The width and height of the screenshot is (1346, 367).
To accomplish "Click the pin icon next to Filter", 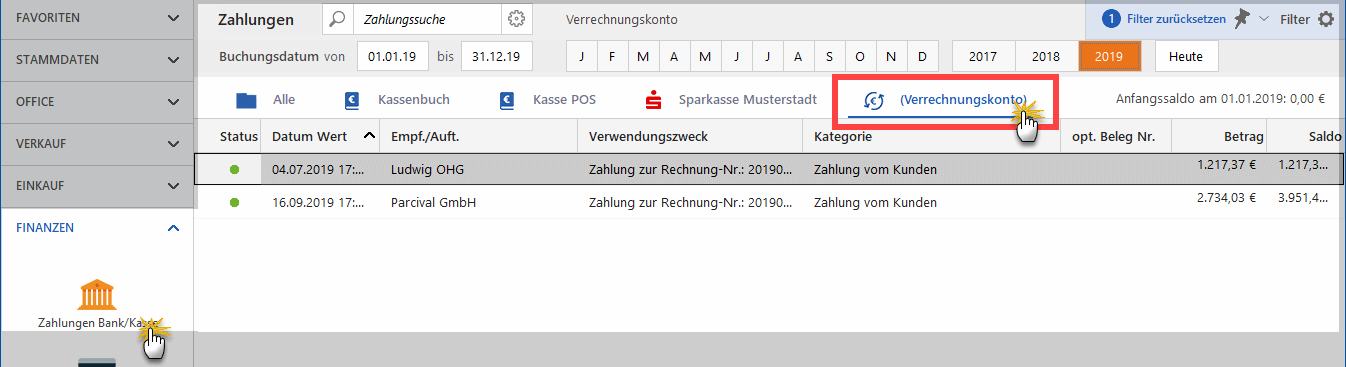I will click(1242, 19).
